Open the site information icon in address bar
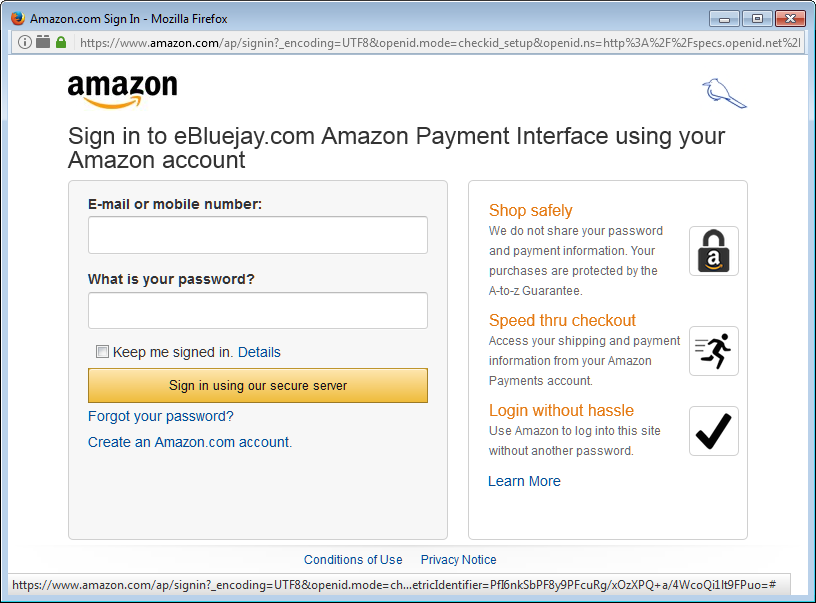The image size is (816, 603). 24,42
